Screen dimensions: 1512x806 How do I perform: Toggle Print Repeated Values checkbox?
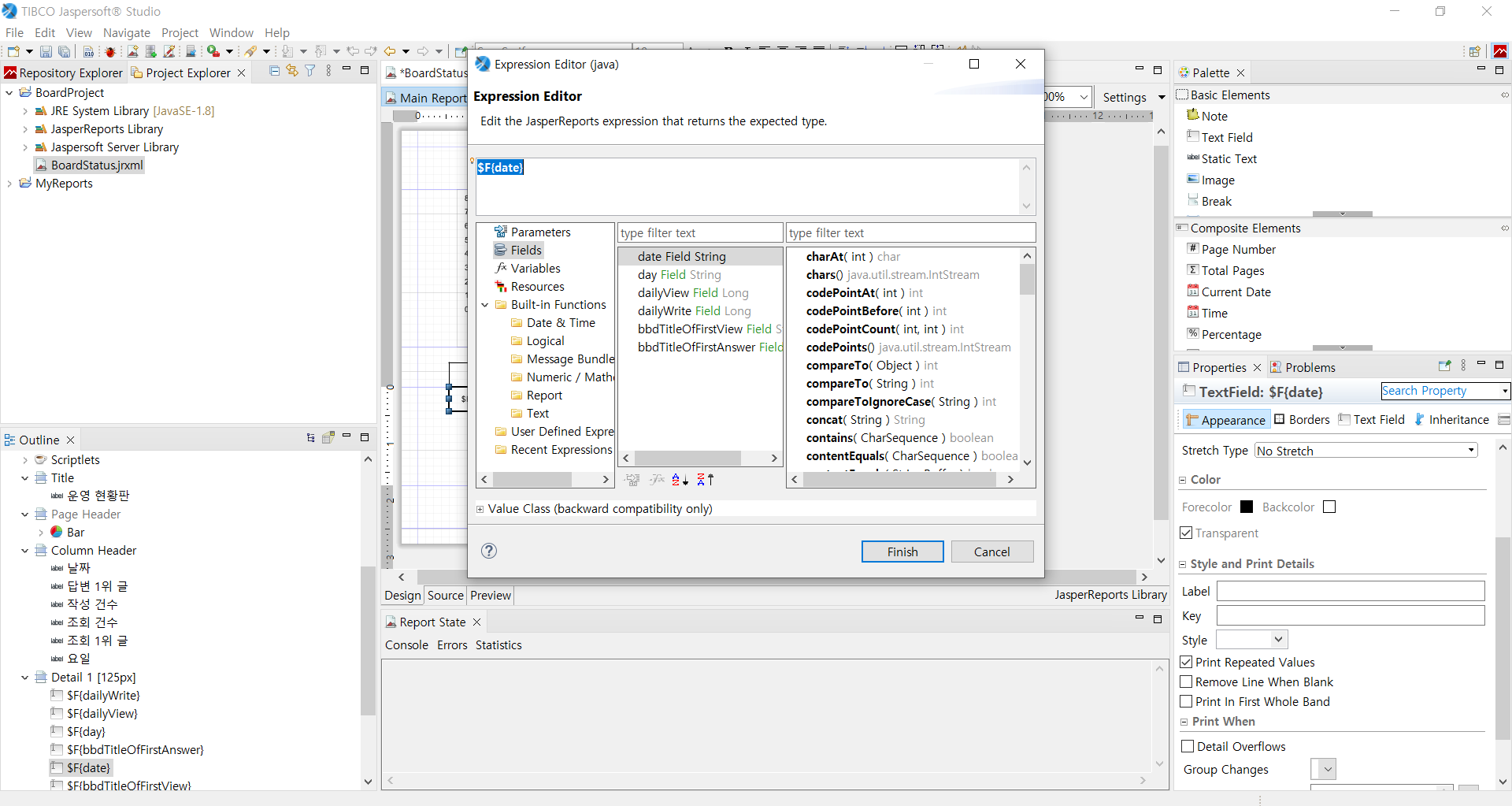(1186, 662)
